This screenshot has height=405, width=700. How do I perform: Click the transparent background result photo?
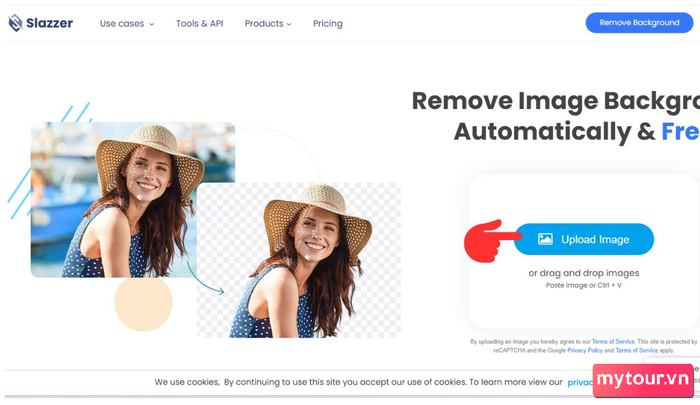(299, 260)
